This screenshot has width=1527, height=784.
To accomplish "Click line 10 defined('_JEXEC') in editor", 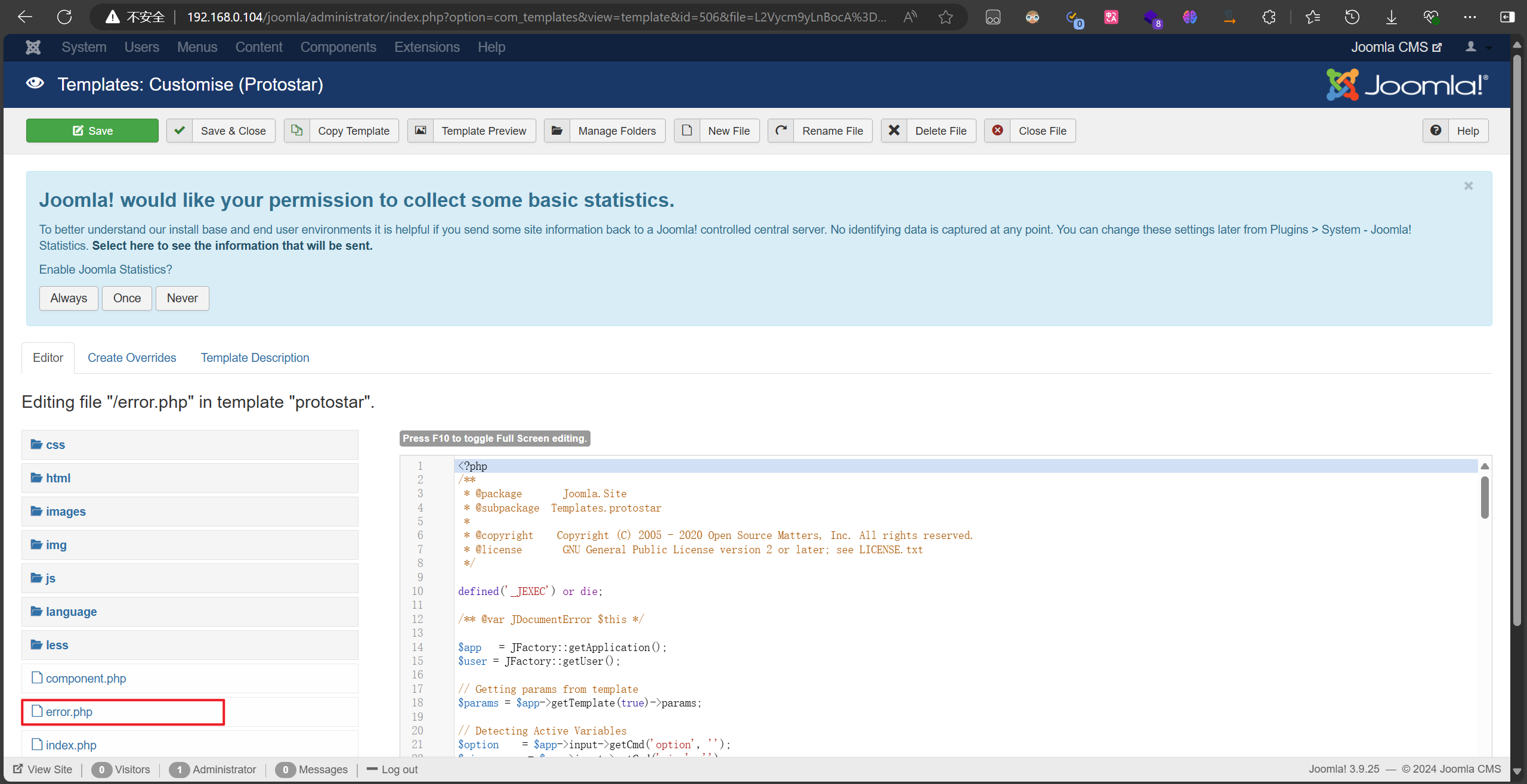I will [x=530, y=591].
